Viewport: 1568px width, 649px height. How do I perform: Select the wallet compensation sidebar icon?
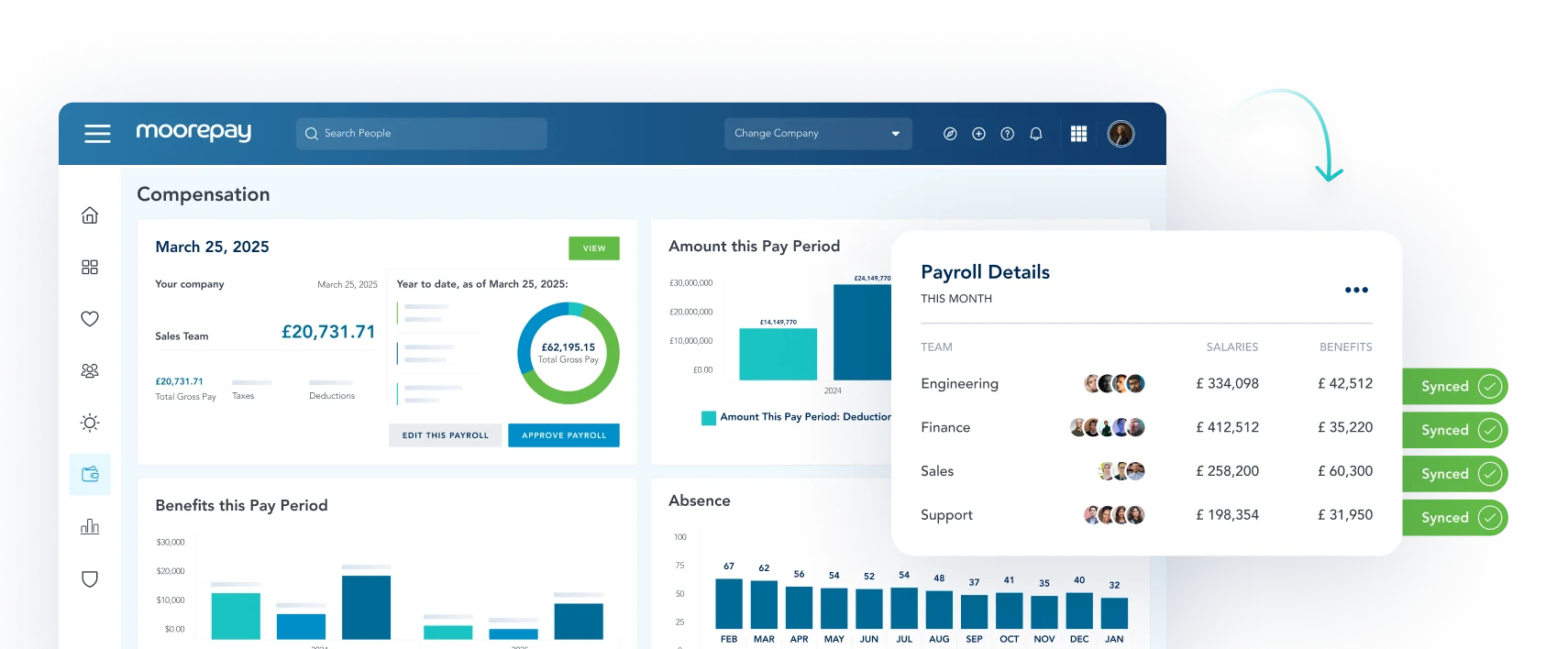point(90,475)
